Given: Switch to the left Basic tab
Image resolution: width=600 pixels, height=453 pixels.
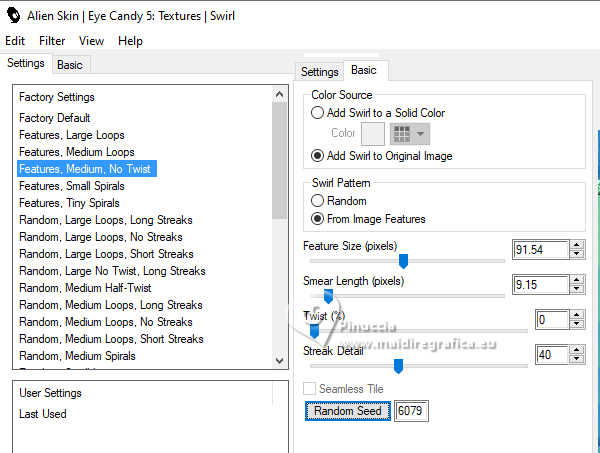Looking at the screenshot, I should click(70, 64).
